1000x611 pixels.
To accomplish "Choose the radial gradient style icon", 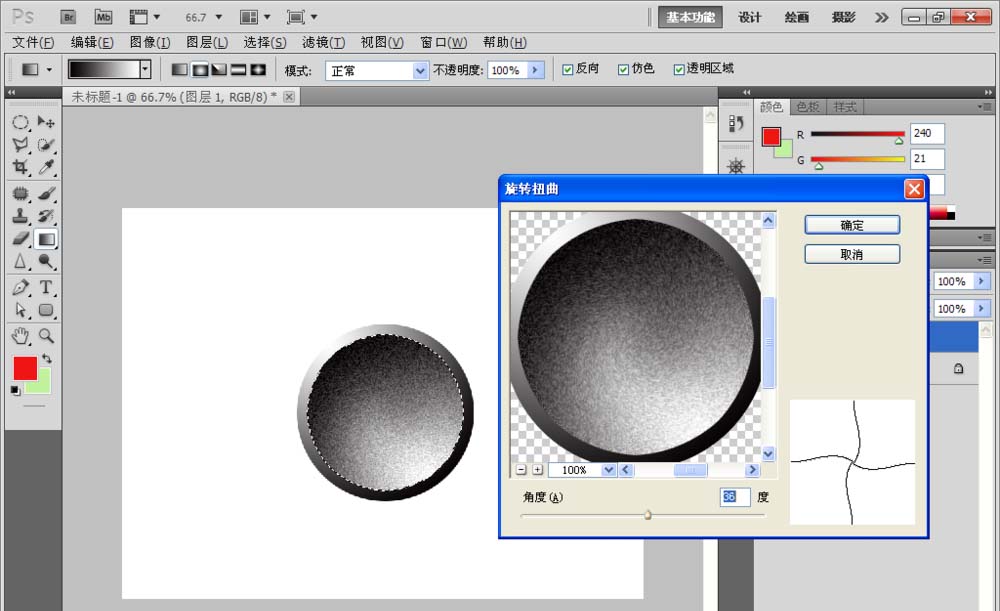I will [199, 70].
